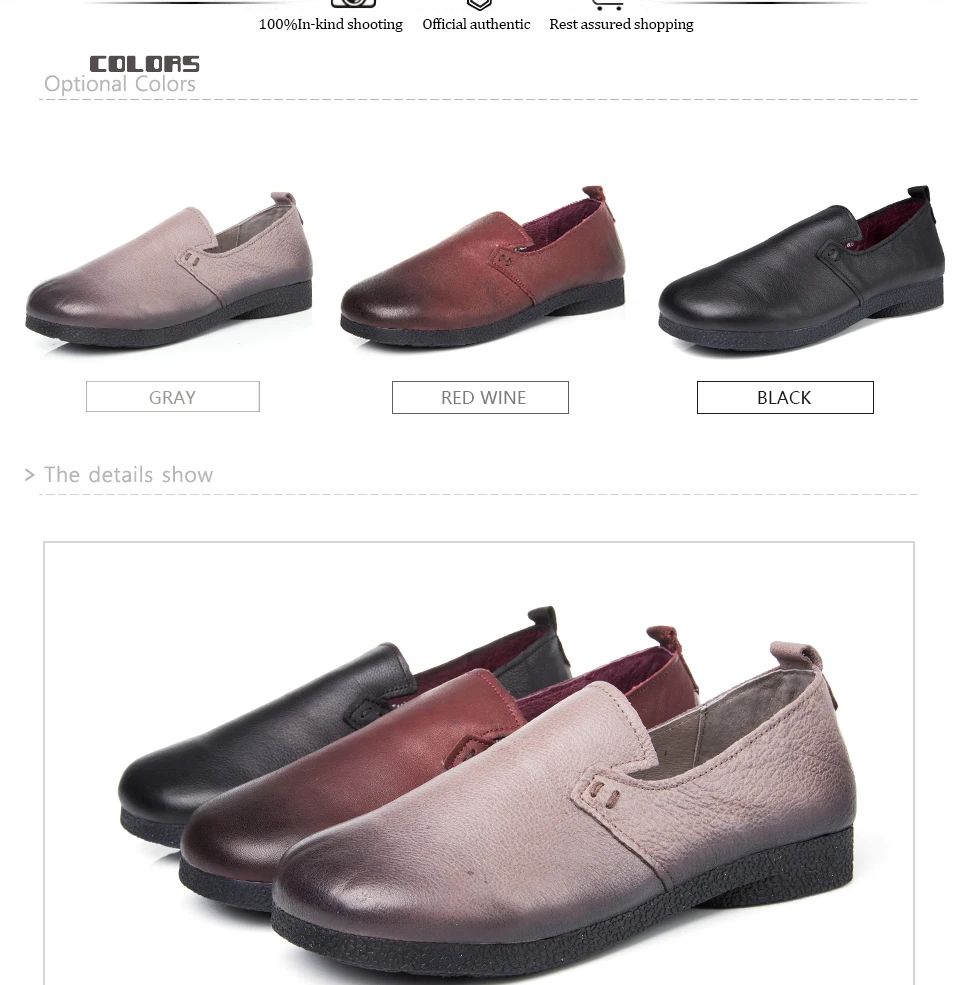Click the black shoe thumbnail
This screenshot has width=960, height=985.
802,269
